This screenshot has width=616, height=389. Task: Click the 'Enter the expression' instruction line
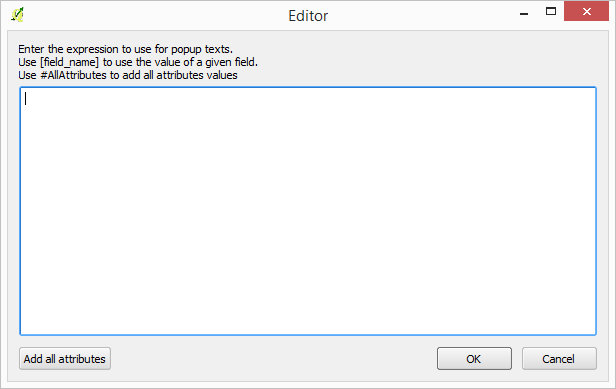pyautogui.click(x=125, y=49)
